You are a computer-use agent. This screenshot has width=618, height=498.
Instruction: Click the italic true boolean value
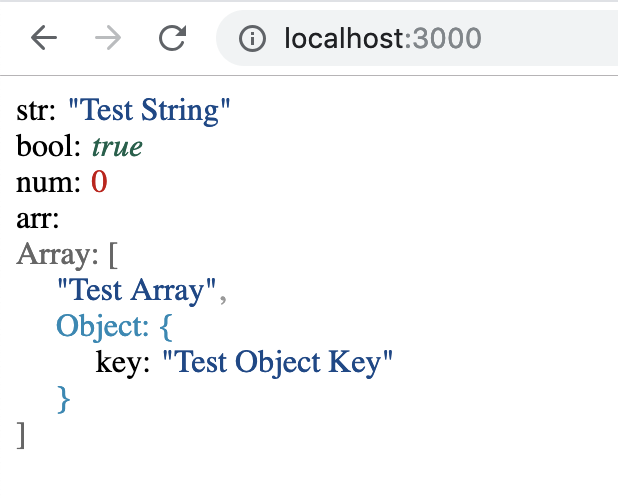[x=117, y=147]
